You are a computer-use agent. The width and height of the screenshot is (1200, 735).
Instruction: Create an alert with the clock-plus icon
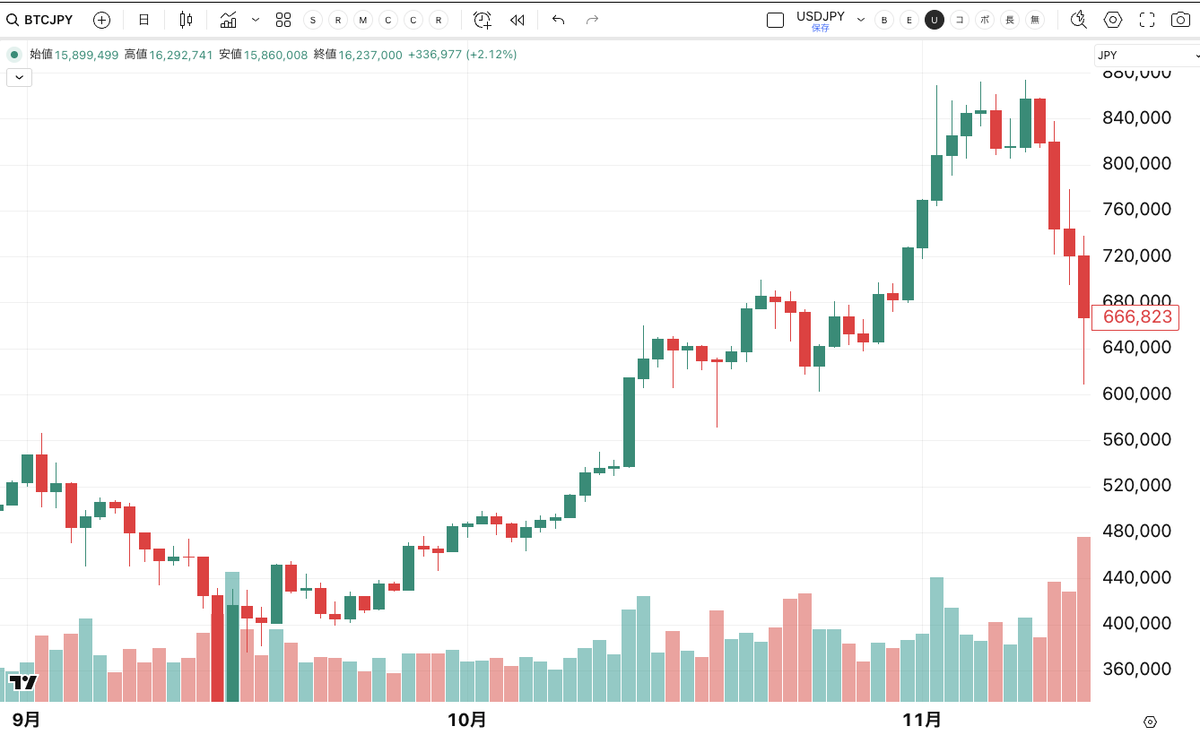pos(481,19)
